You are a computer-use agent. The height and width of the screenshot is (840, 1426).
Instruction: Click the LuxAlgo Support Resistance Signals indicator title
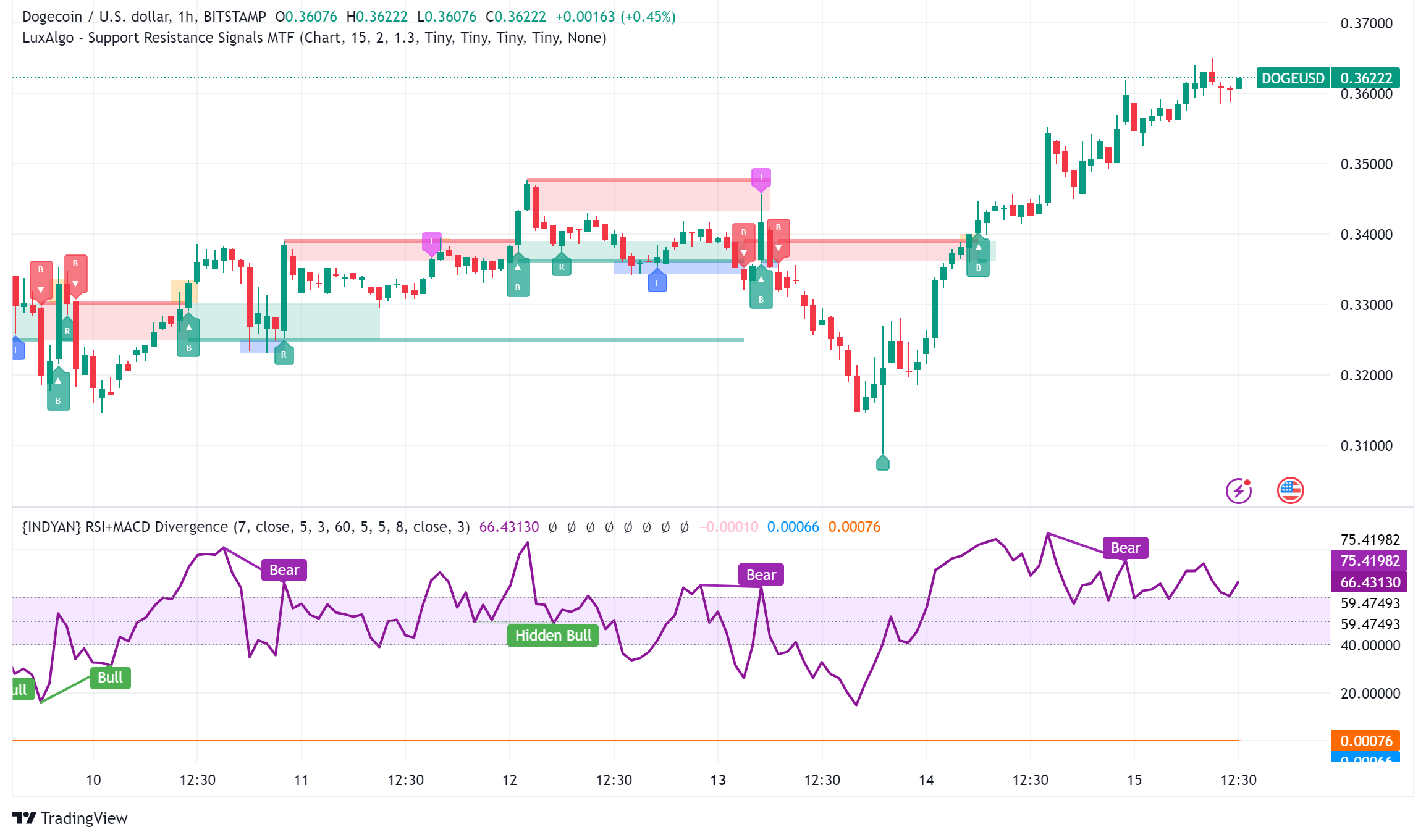point(314,38)
